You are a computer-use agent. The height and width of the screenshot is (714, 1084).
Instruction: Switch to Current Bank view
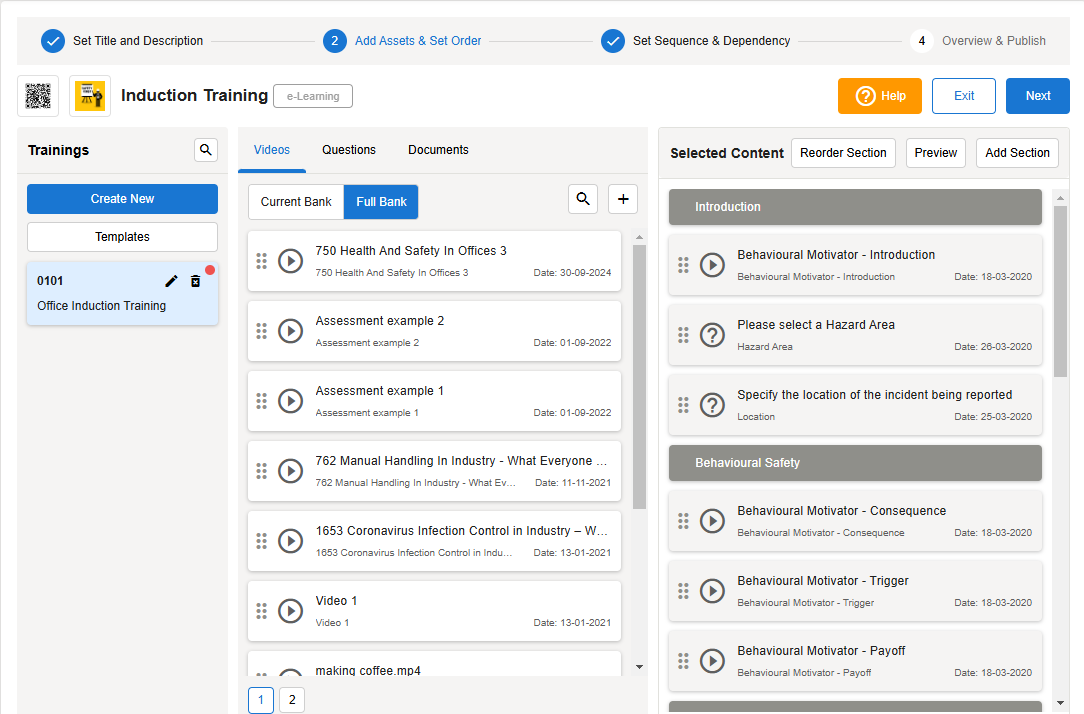(x=296, y=202)
